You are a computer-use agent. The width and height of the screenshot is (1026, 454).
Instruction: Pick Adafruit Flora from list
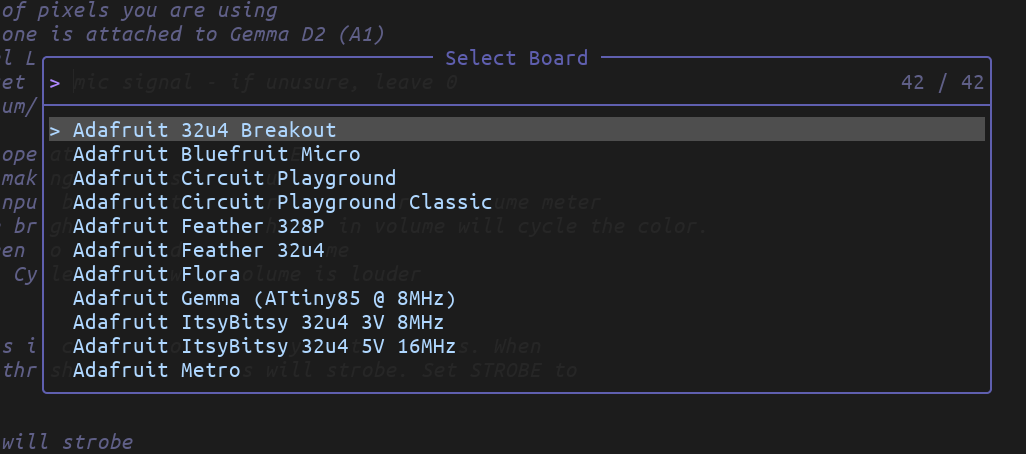click(x=517, y=273)
